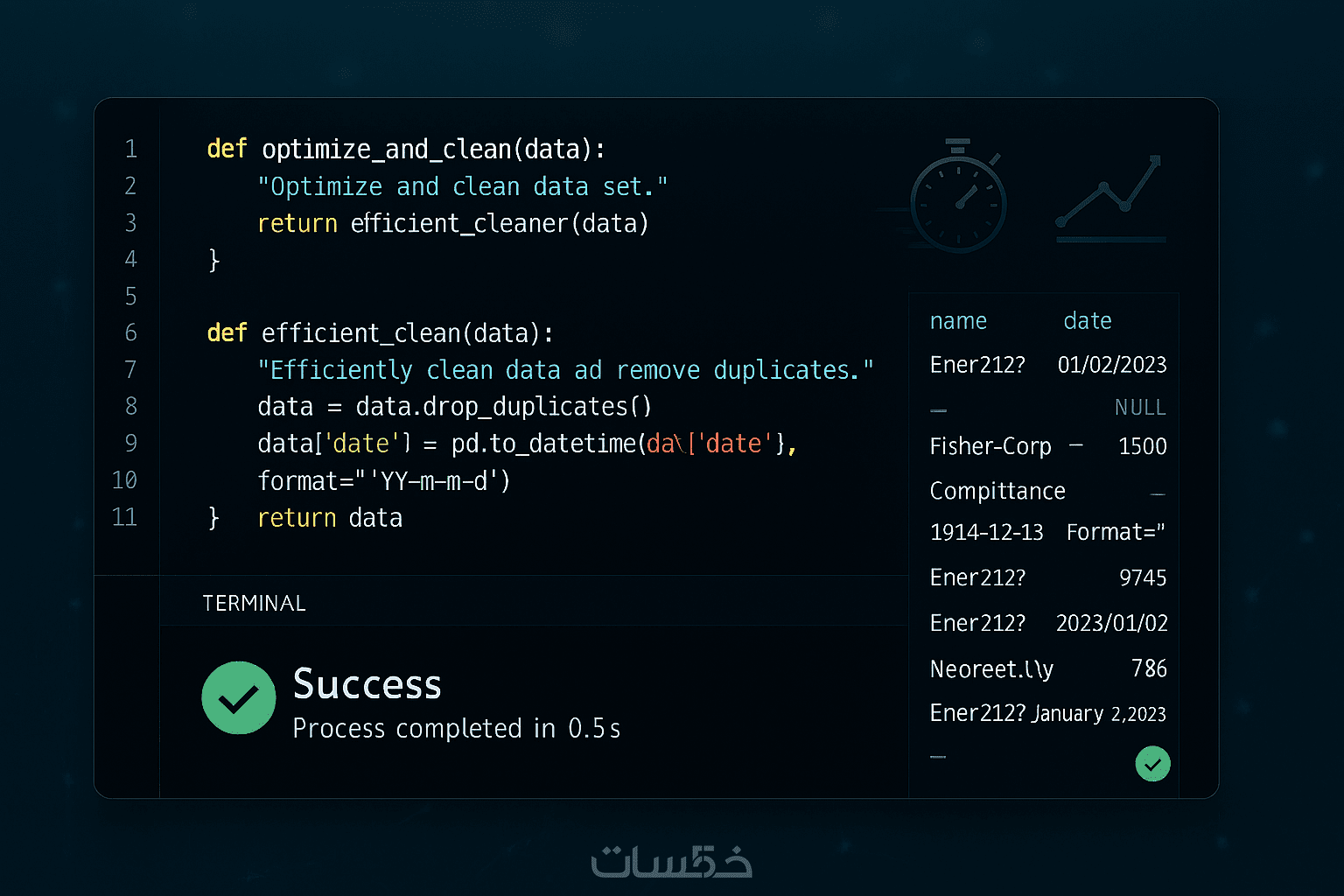Select line number 11 in the gutter
Viewport: 1344px width, 896px height.
point(125,517)
